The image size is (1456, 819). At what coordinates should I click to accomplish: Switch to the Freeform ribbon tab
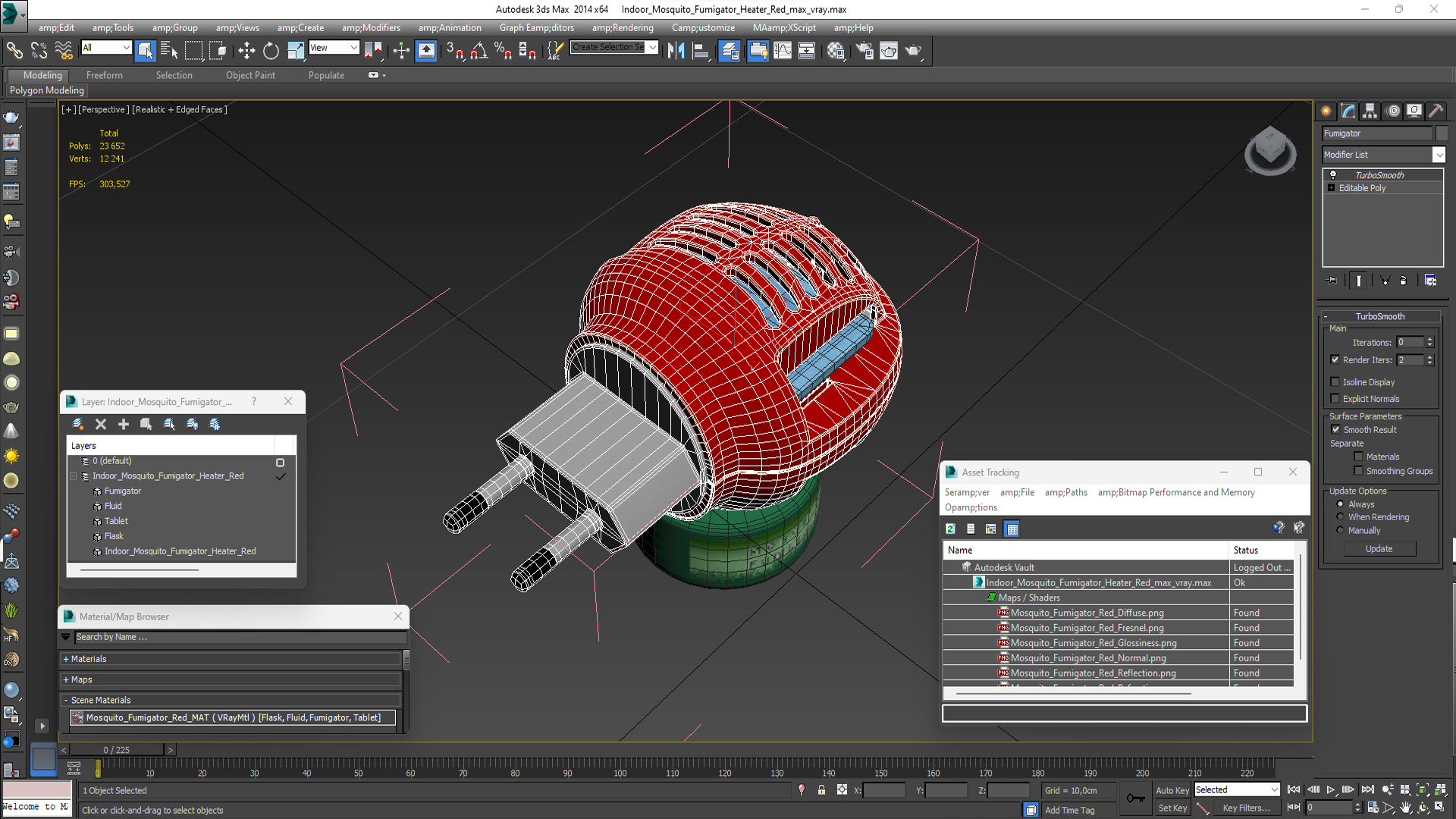(105, 75)
